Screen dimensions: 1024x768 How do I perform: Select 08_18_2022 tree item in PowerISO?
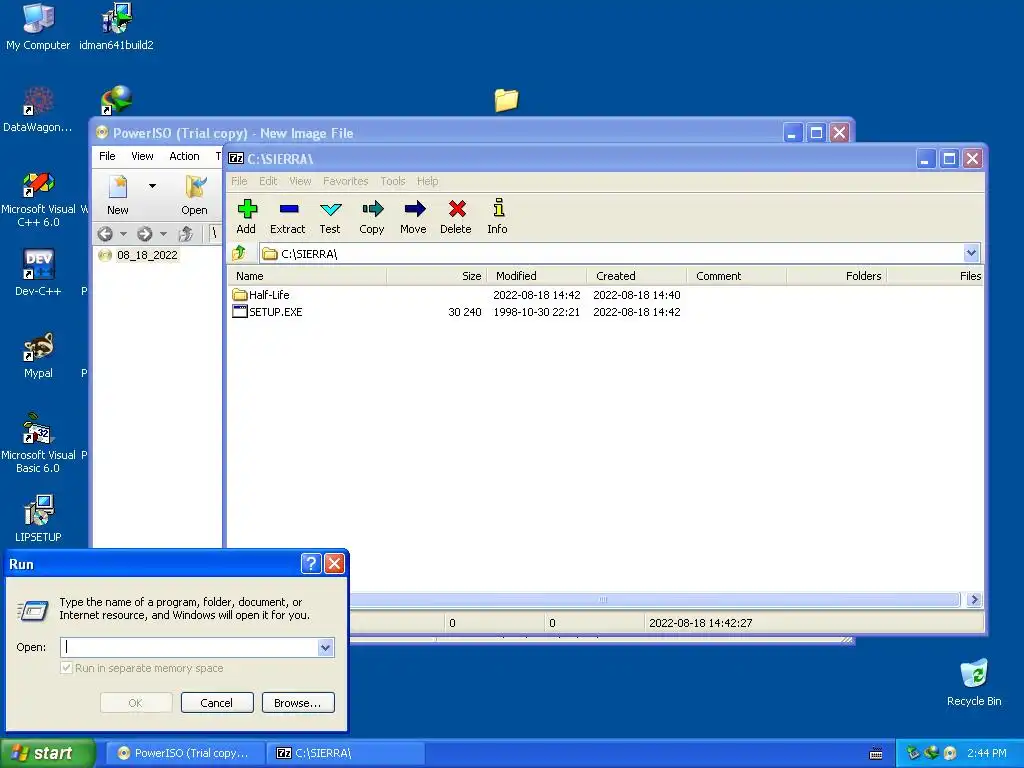pyautogui.click(x=147, y=255)
